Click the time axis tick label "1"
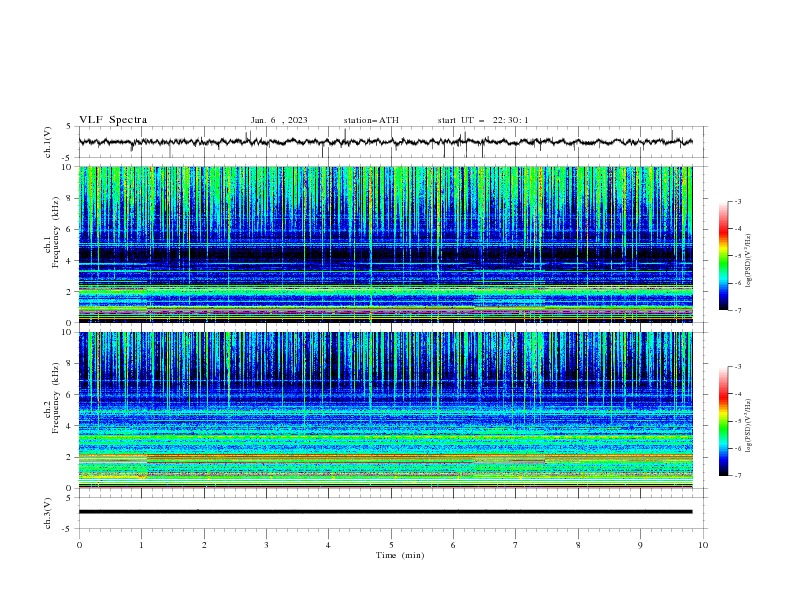This screenshot has height=612, width=792. [x=141, y=545]
